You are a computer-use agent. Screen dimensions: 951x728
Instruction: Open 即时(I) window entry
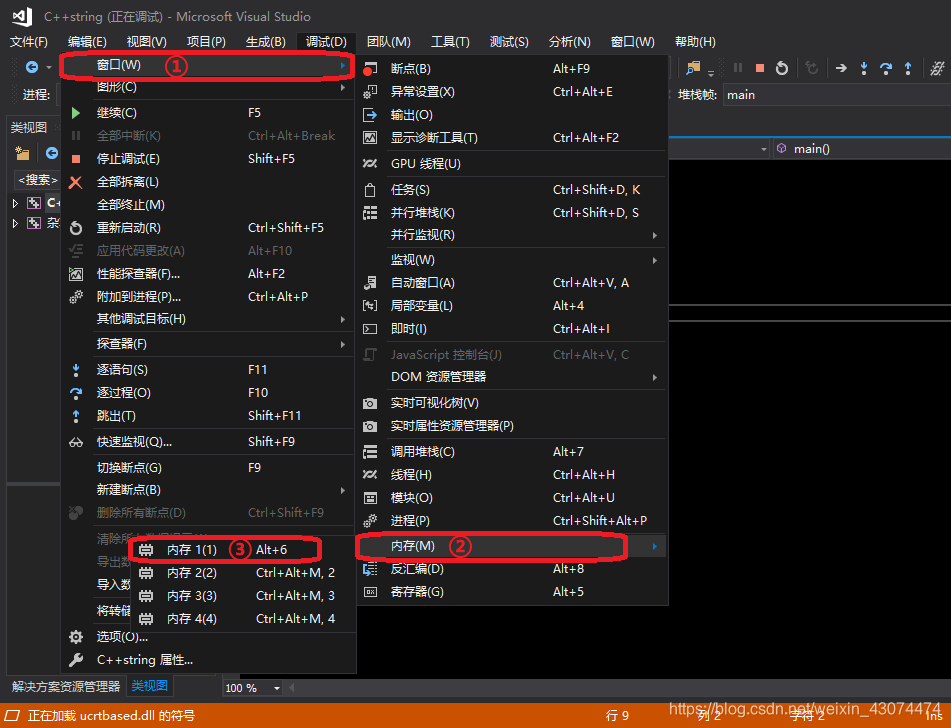pos(512,329)
